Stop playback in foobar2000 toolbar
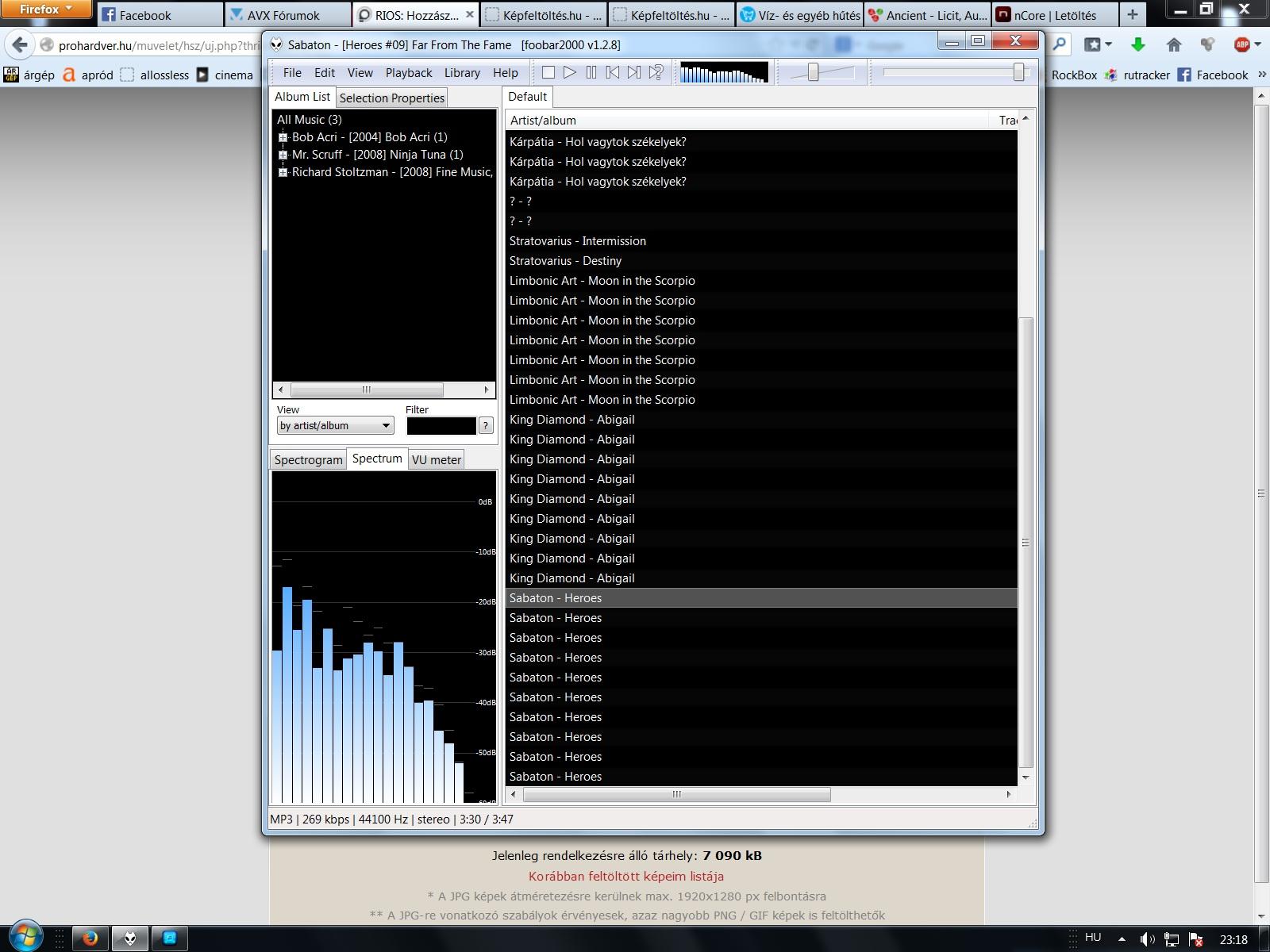This screenshot has width=1270, height=952. [548, 72]
